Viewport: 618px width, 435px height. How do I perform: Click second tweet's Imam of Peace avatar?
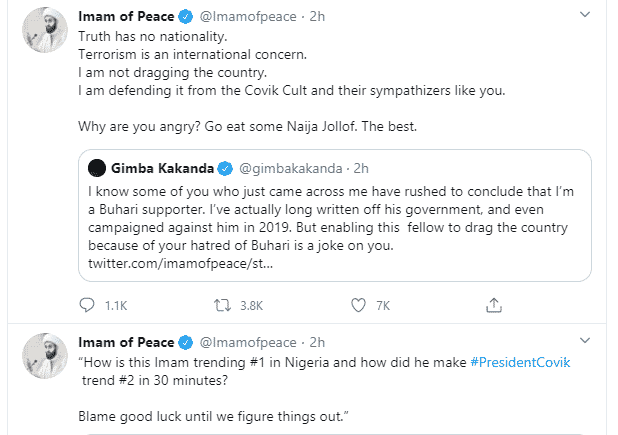(x=45, y=356)
